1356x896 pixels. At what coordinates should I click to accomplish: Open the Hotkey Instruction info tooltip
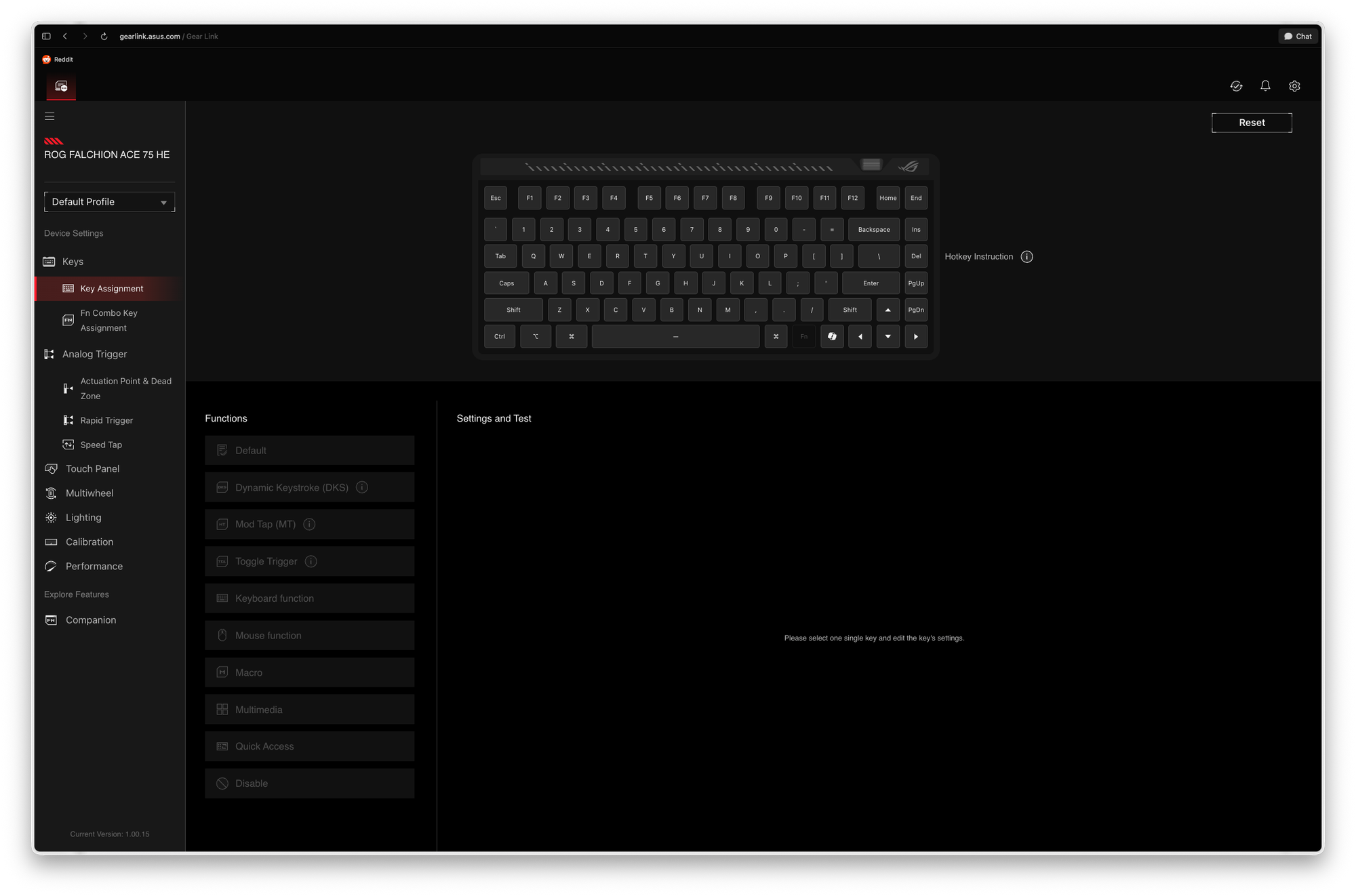tap(1026, 256)
